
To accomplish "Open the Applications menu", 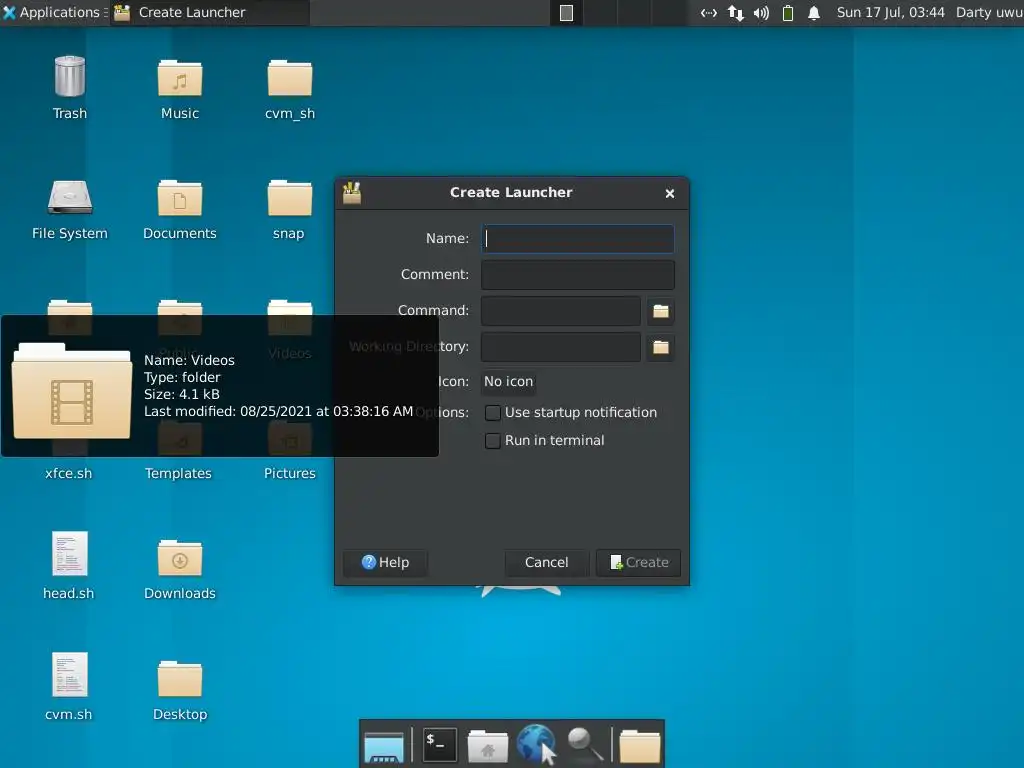I will coord(51,12).
